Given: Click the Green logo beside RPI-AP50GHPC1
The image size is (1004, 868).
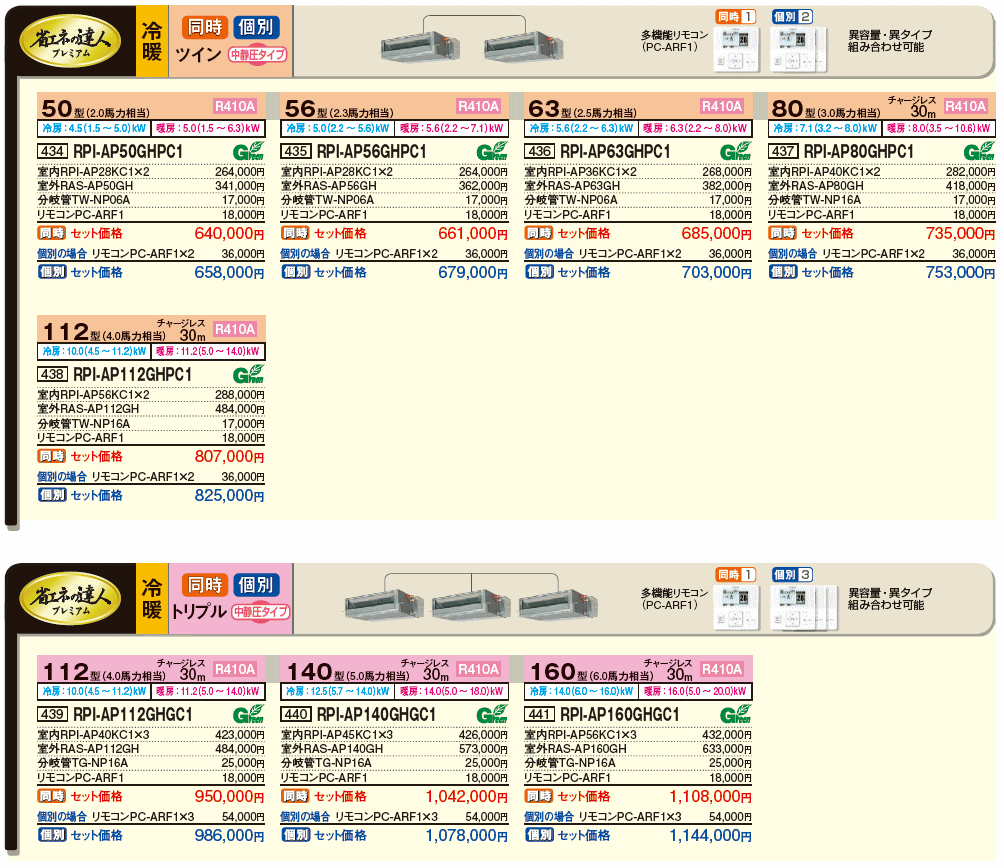Looking at the screenshot, I should pos(248,151).
